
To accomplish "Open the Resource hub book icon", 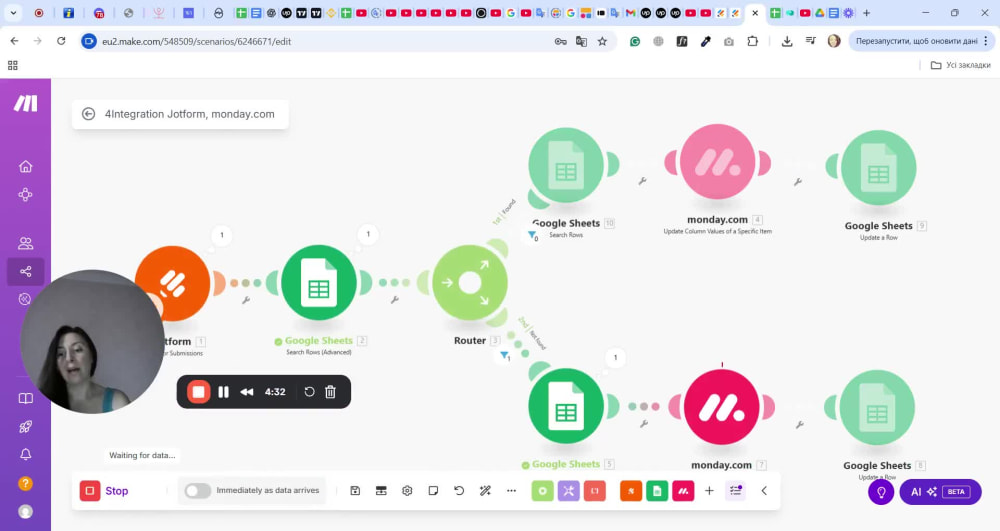I will (26, 398).
